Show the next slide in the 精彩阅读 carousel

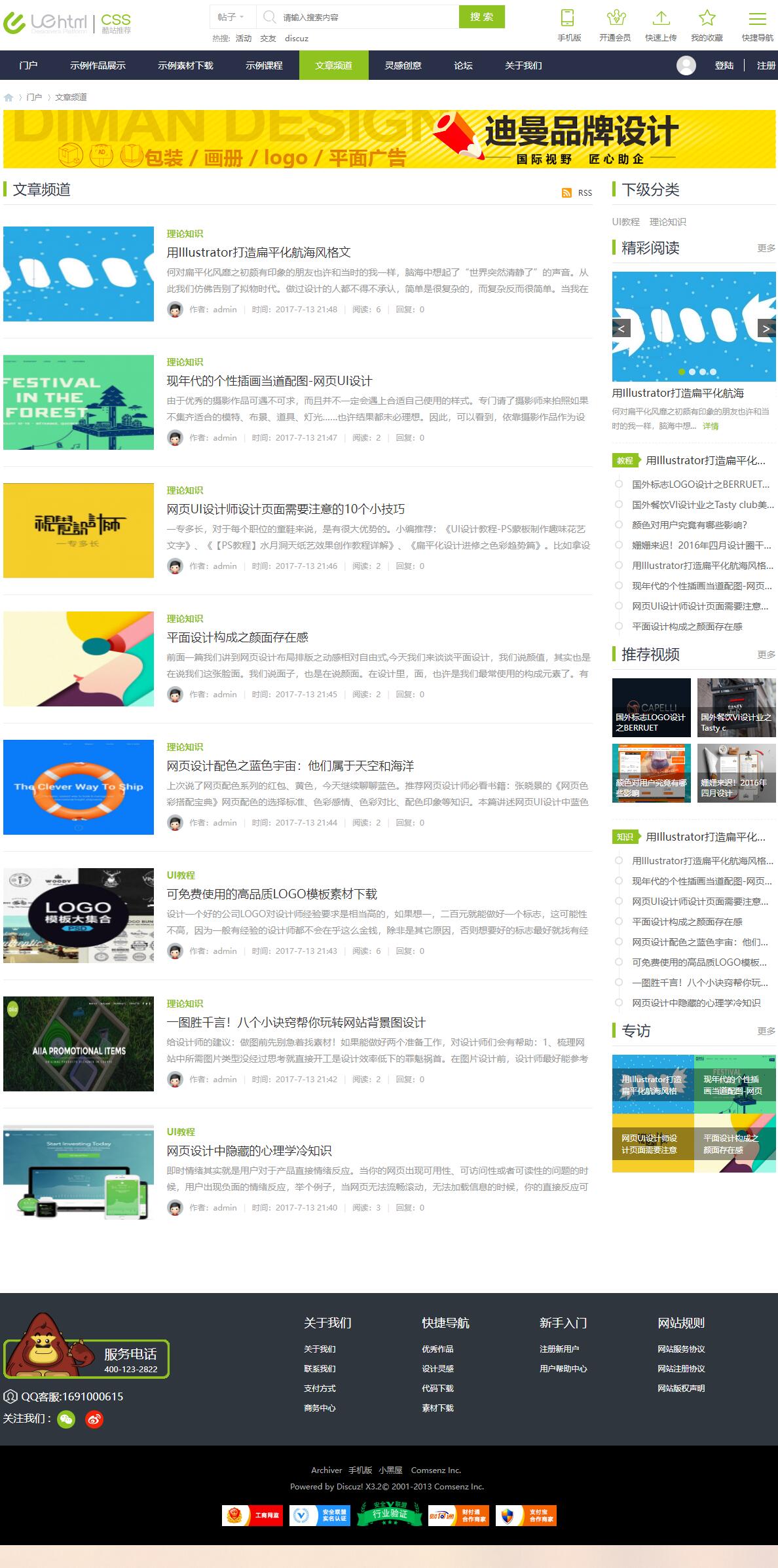(766, 328)
